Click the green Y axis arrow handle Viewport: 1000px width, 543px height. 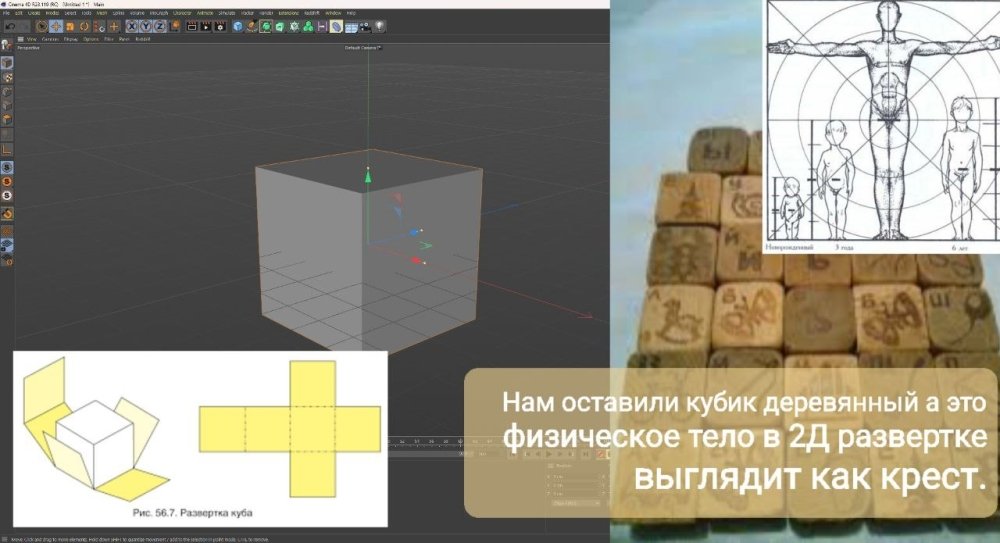[x=368, y=175]
